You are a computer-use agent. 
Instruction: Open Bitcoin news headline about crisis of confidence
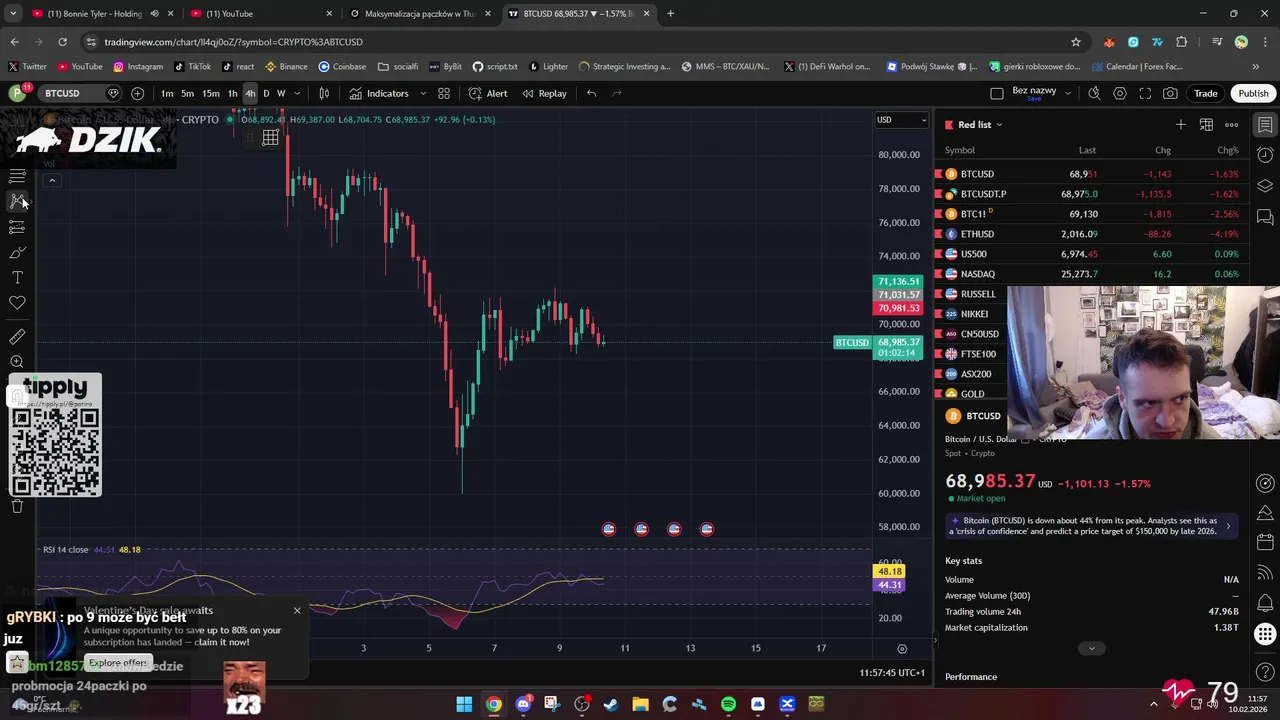coord(1091,526)
